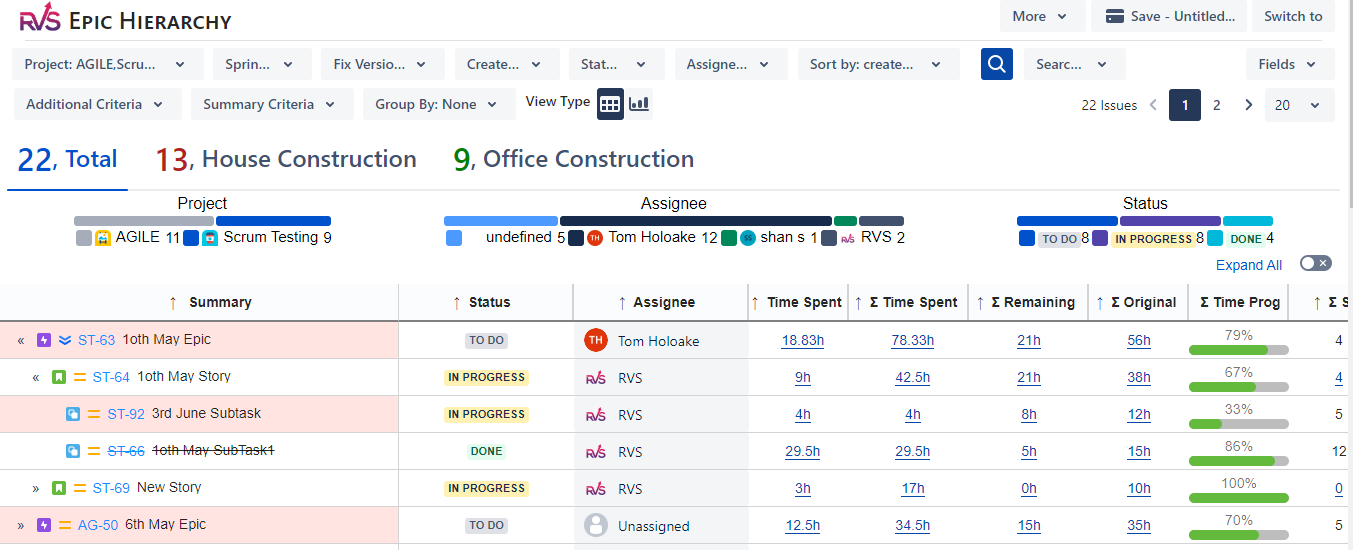Open the ST-92 issue link

(x=126, y=414)
